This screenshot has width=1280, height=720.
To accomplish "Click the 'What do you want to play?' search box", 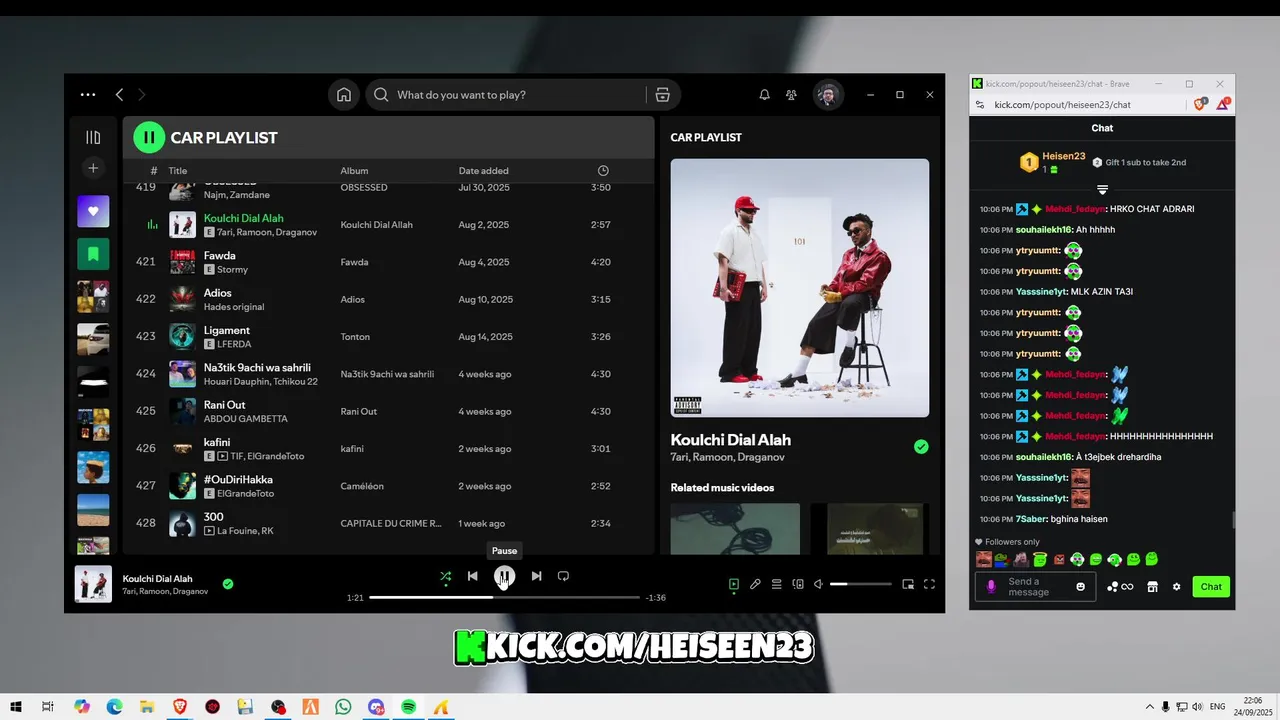I will [508, 95].
